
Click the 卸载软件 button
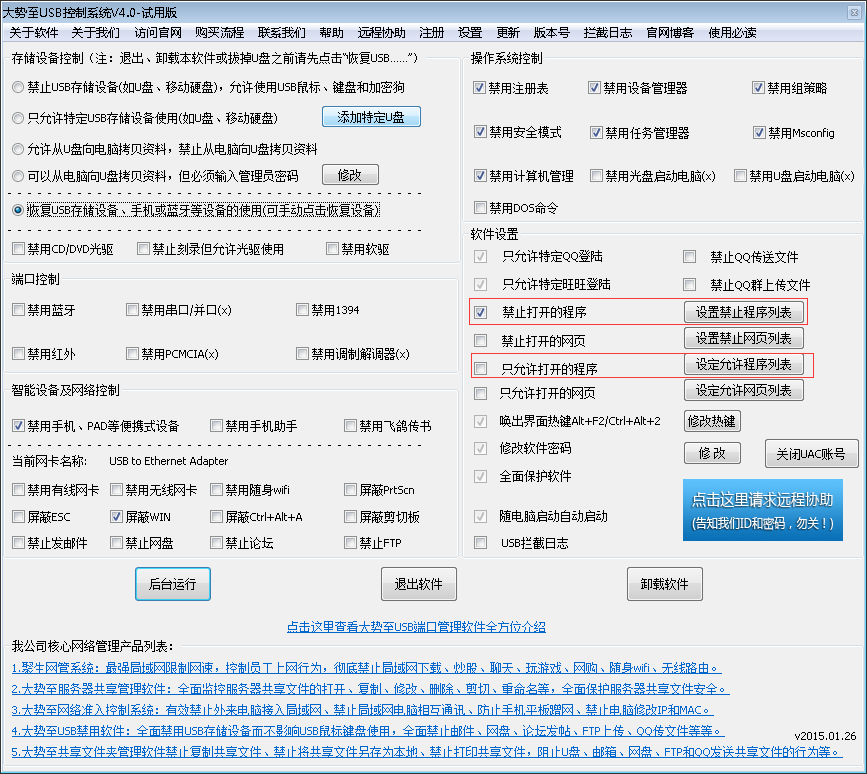click(664, 584)
